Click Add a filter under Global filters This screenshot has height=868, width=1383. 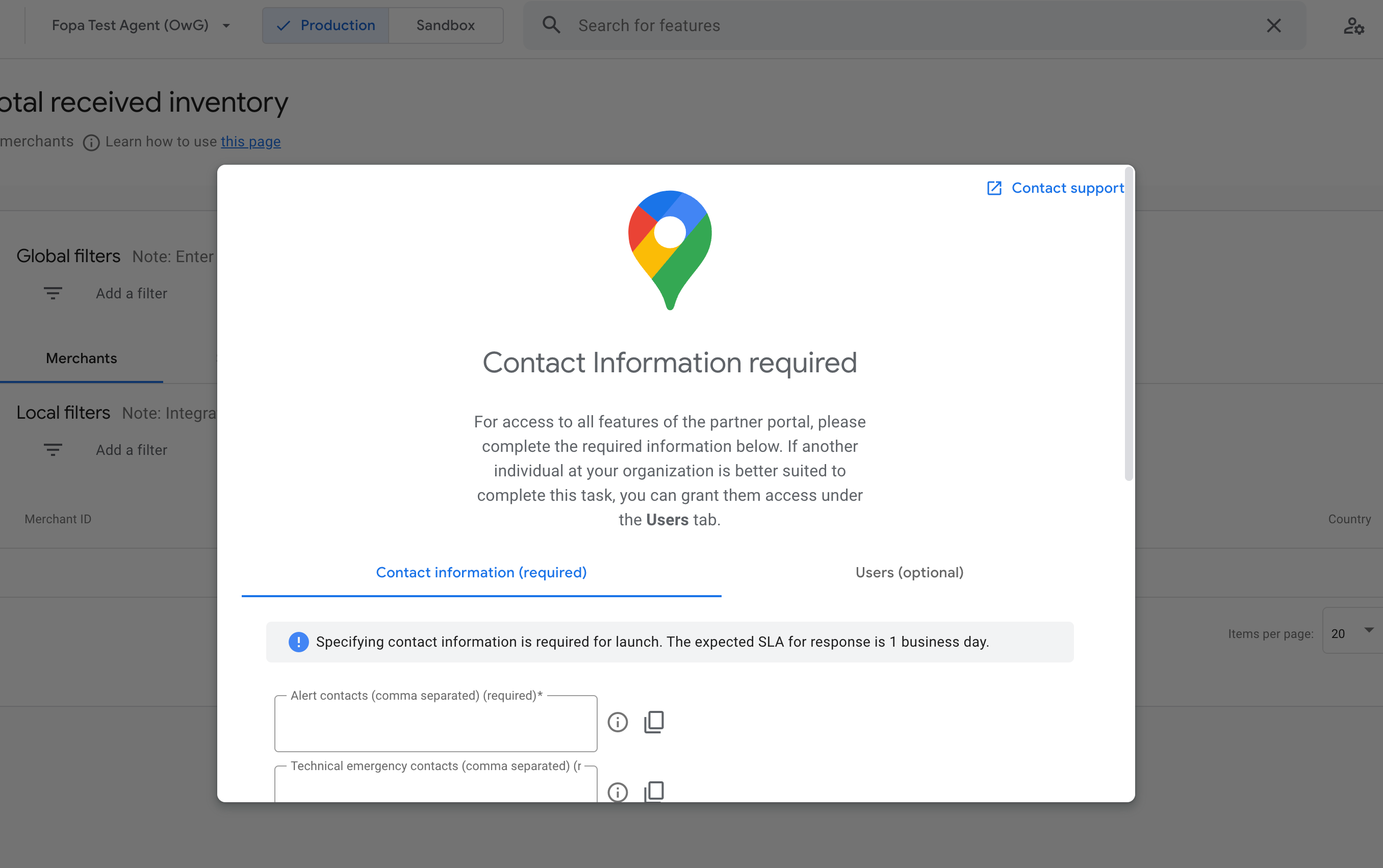pyautogui.click(x=131, y=293)
